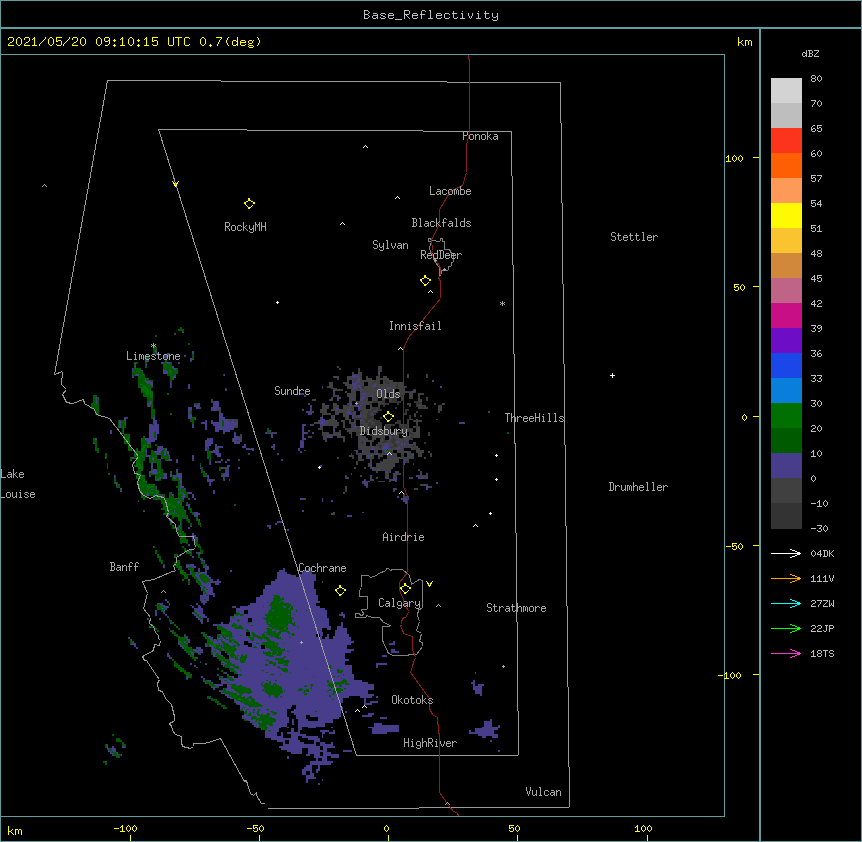Click the Base_Reflectivity title
This screenshot has width=862, height=842.
[431, 15]
